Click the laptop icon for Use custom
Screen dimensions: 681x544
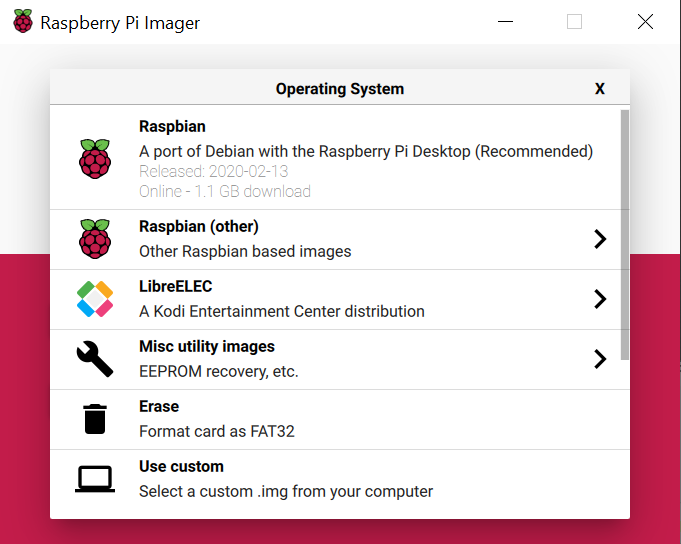click(95, 479)
